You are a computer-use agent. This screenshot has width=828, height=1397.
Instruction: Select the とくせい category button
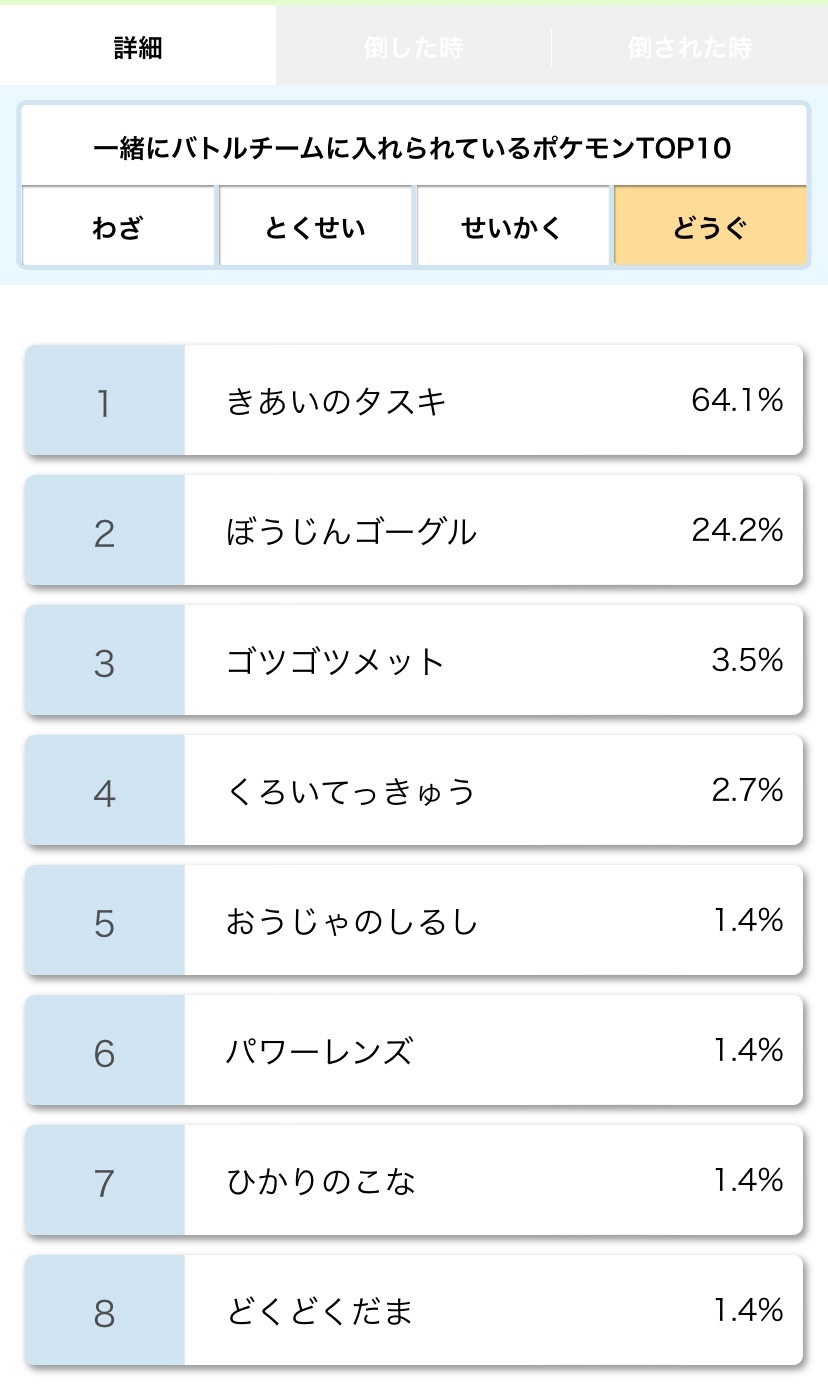(315, 227)
